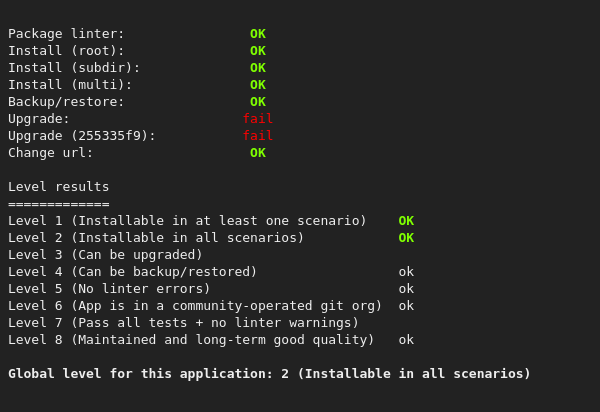Click the "Level 3 (Can be upgraded)" line

click(x=105, y=255)
